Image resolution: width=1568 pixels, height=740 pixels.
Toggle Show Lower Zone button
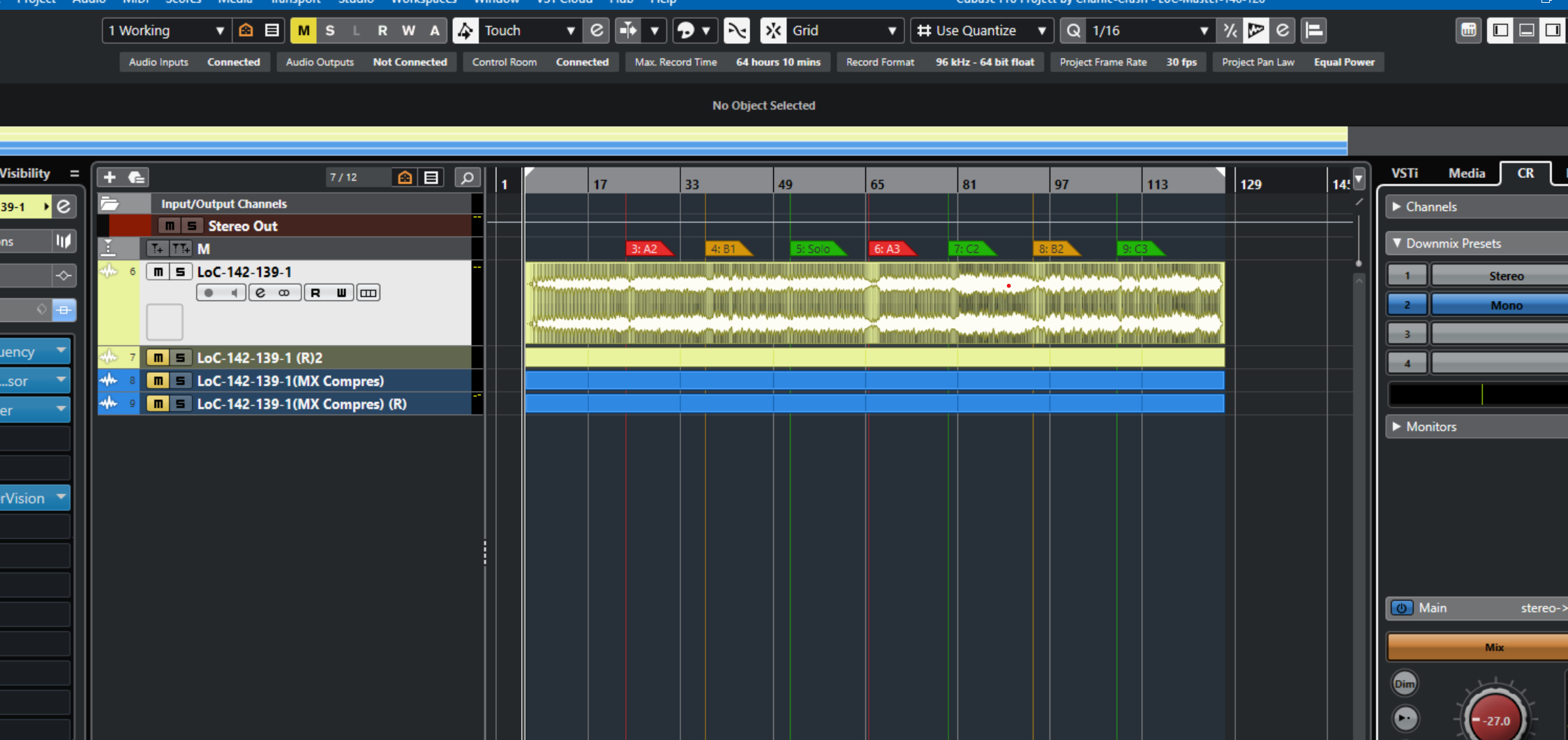[x=1527, y=30]
